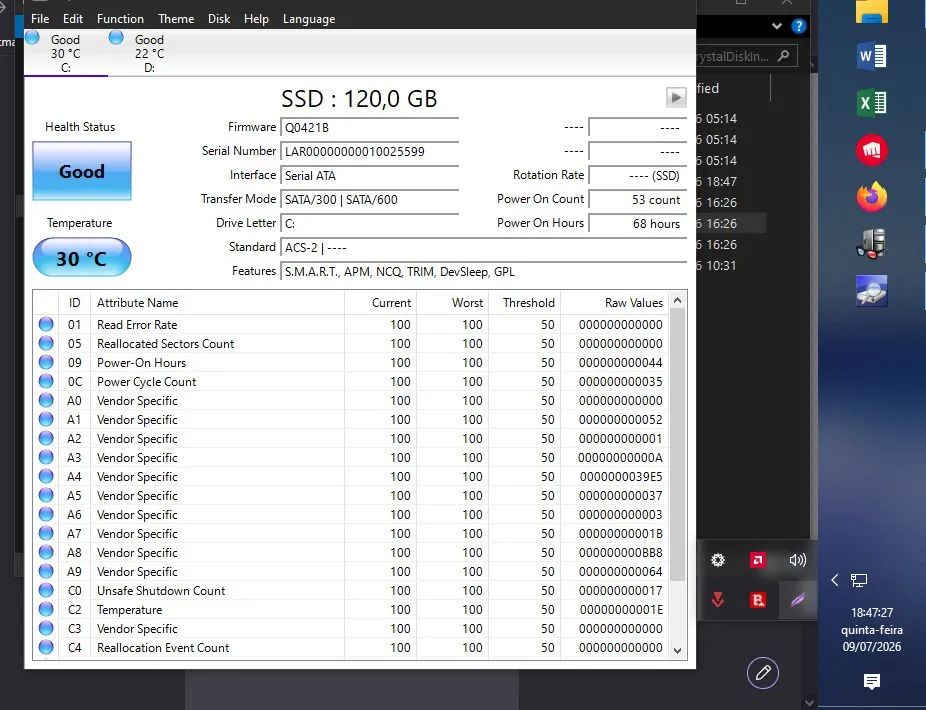Click the status orb in row A4
Viewport: 926px width, 710px height.
click(46, 476)
